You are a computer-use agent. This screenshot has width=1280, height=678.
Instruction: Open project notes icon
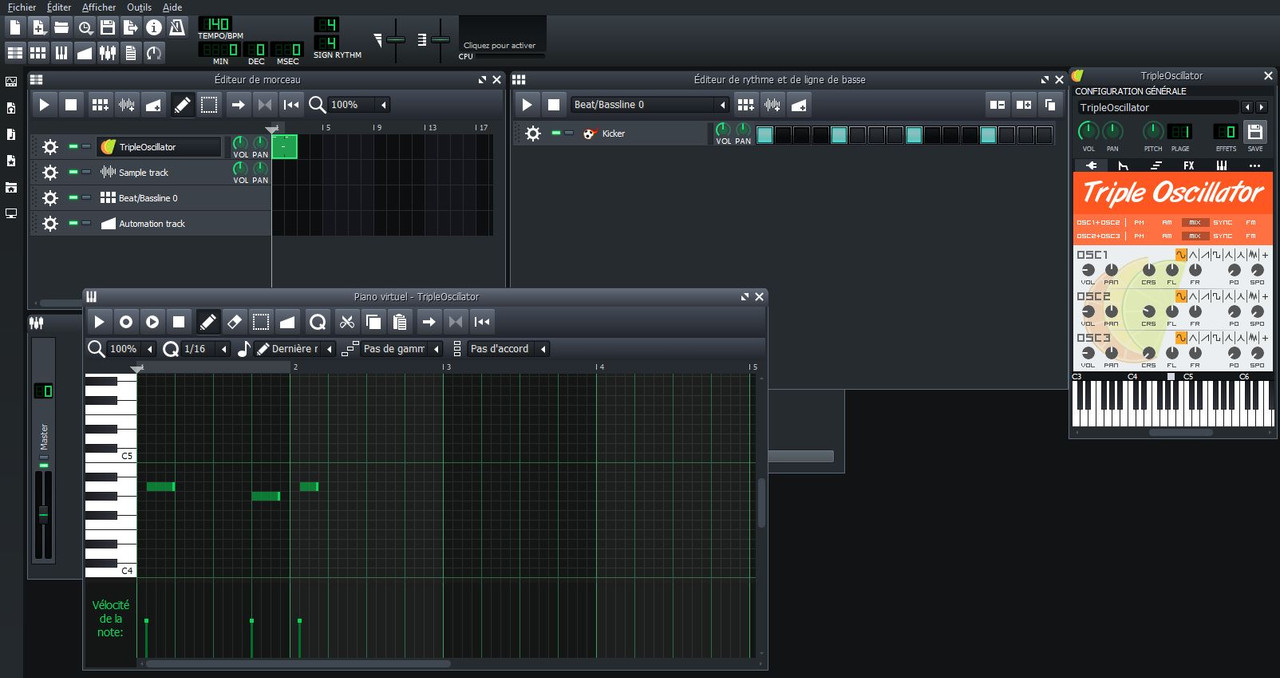tap(130, 52)
